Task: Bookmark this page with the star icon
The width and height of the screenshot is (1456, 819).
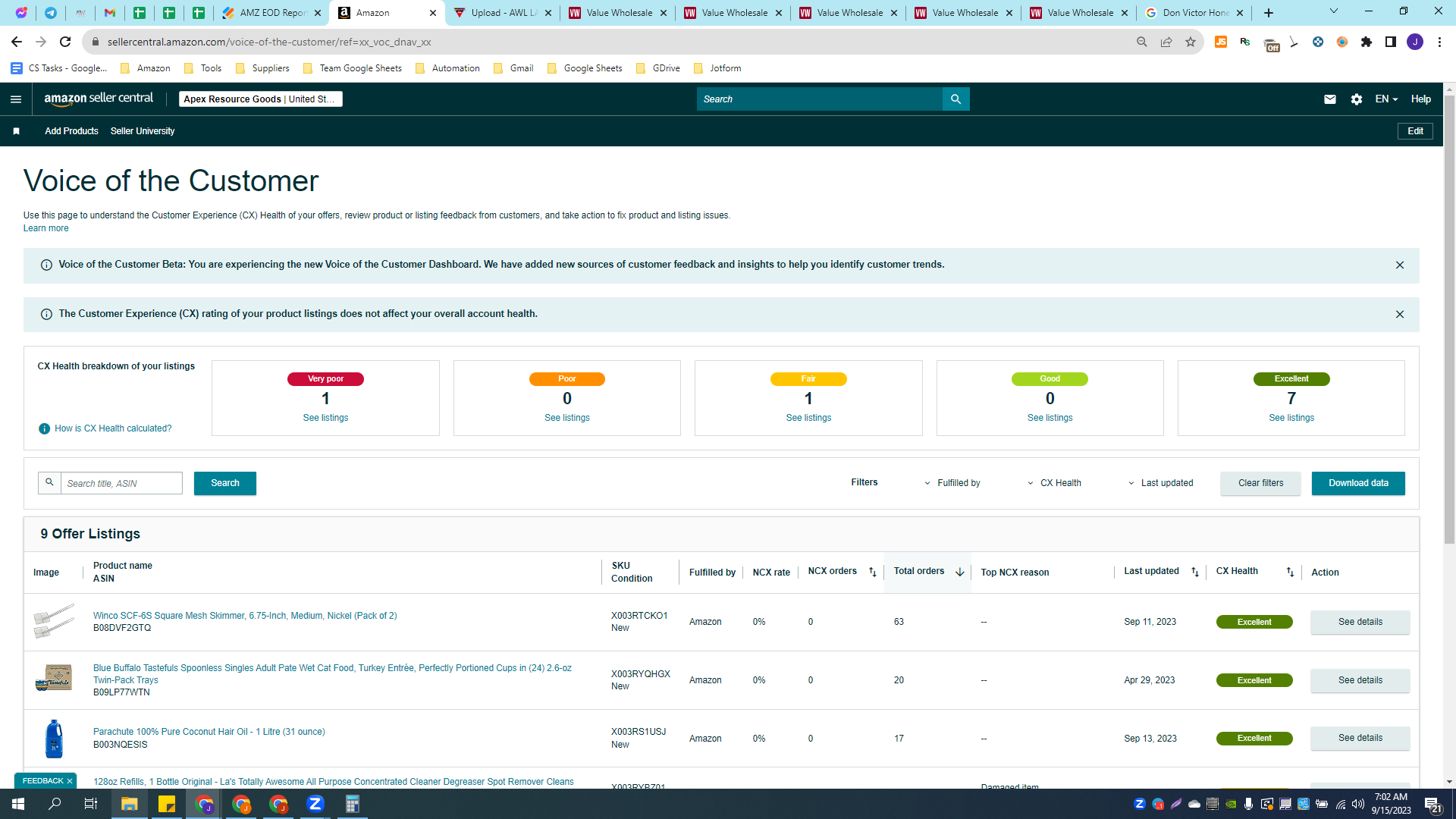Action: pyautogui.click(x=1191, y=42)
